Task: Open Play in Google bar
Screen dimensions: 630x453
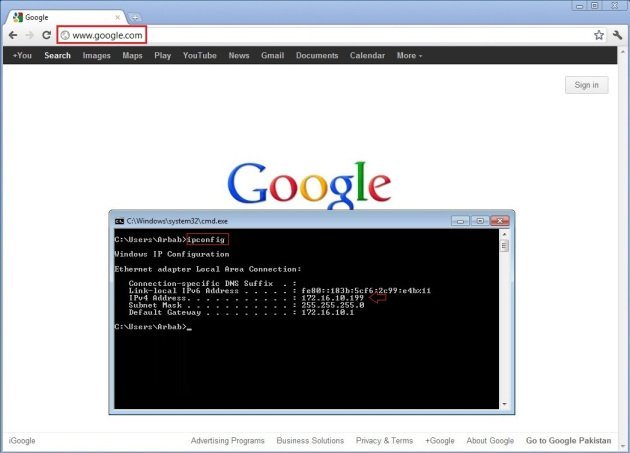Action: coord(162,55)
